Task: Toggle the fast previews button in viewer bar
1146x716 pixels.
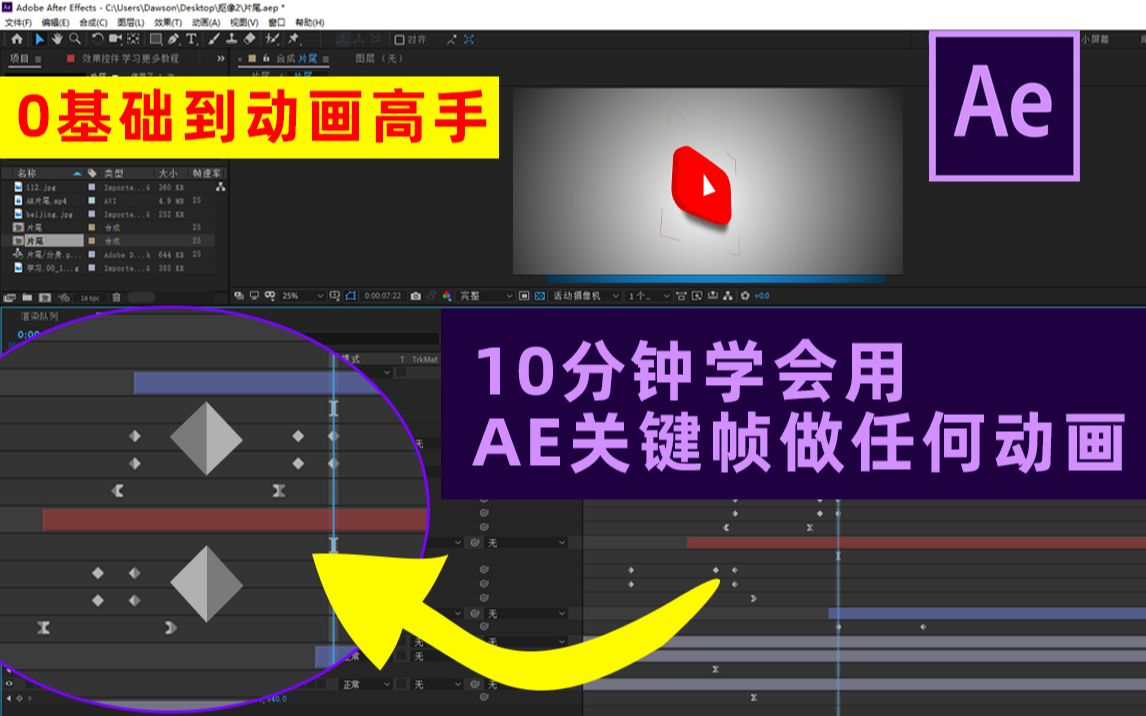Action: pos(697,296)
